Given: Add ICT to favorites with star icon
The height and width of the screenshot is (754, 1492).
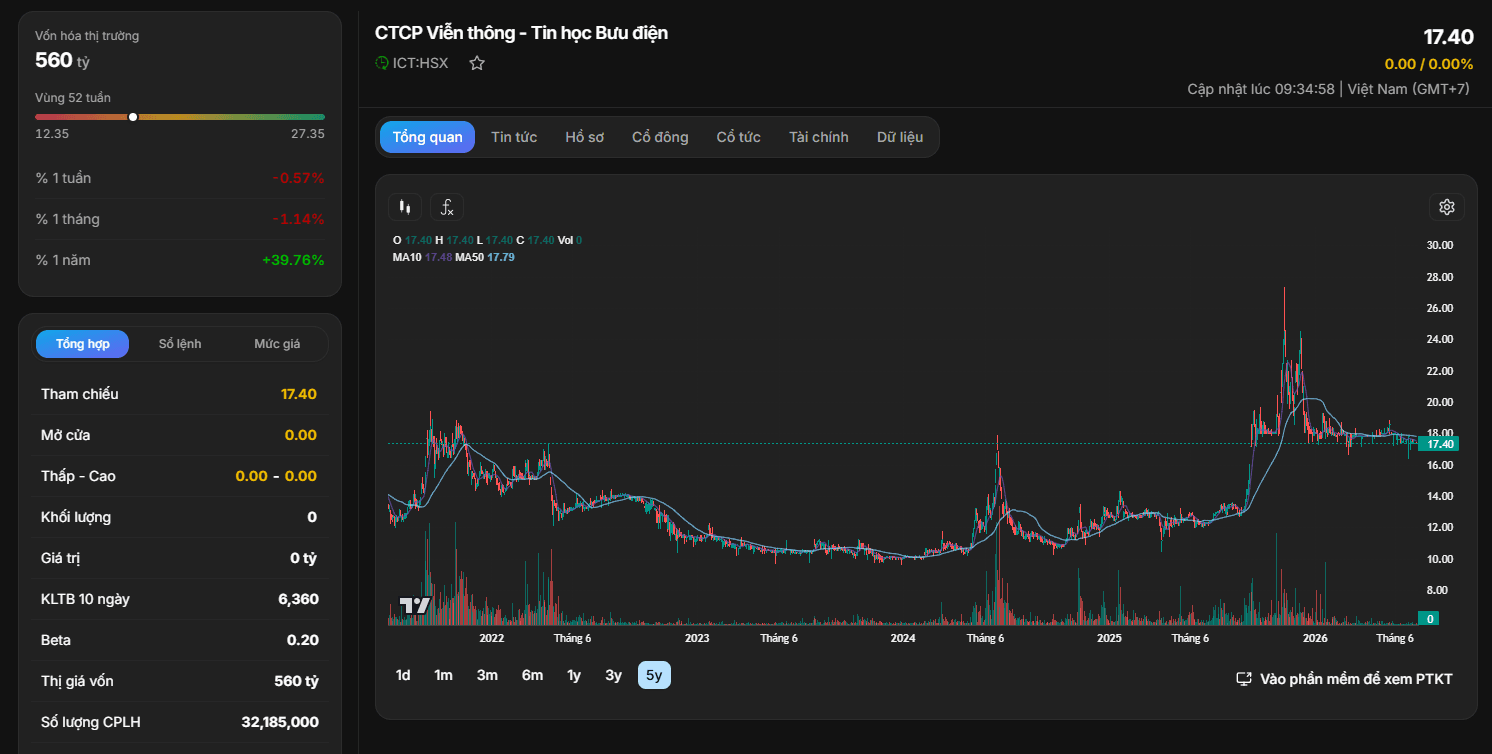Looking at the screenshot, I should pos(477,63).
